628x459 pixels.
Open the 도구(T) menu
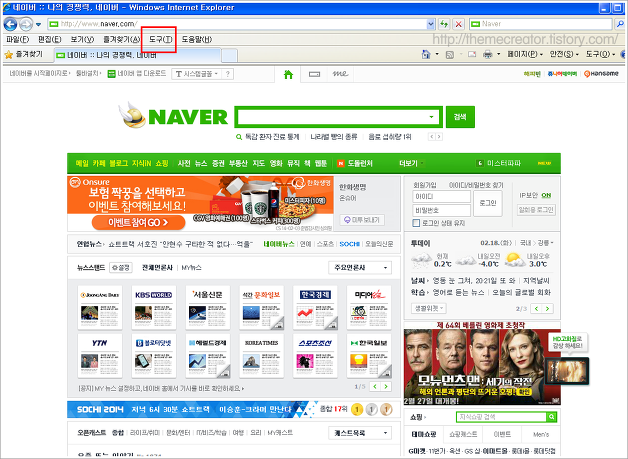(160, 39)
